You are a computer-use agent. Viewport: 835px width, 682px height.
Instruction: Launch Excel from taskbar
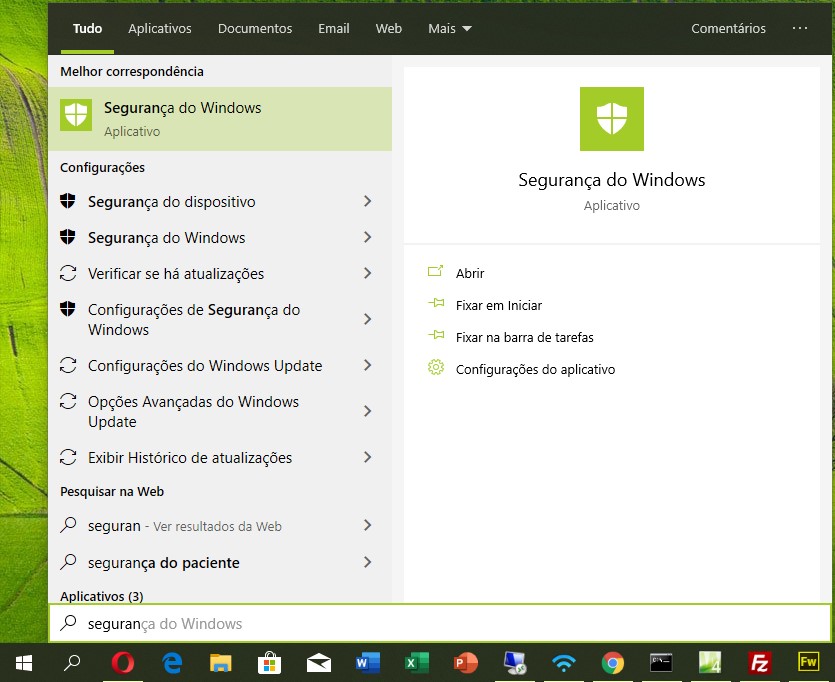coord(416,663)
